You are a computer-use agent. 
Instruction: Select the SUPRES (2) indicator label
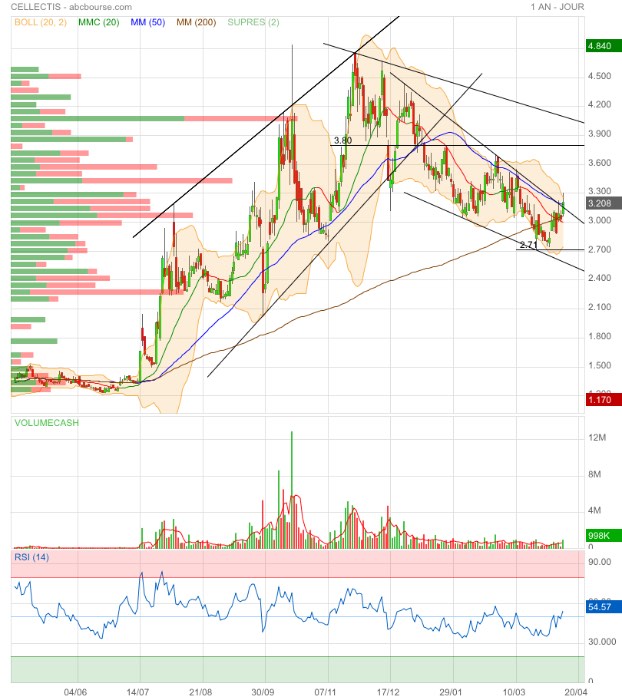pyautogui.click(x=253, y=22)
